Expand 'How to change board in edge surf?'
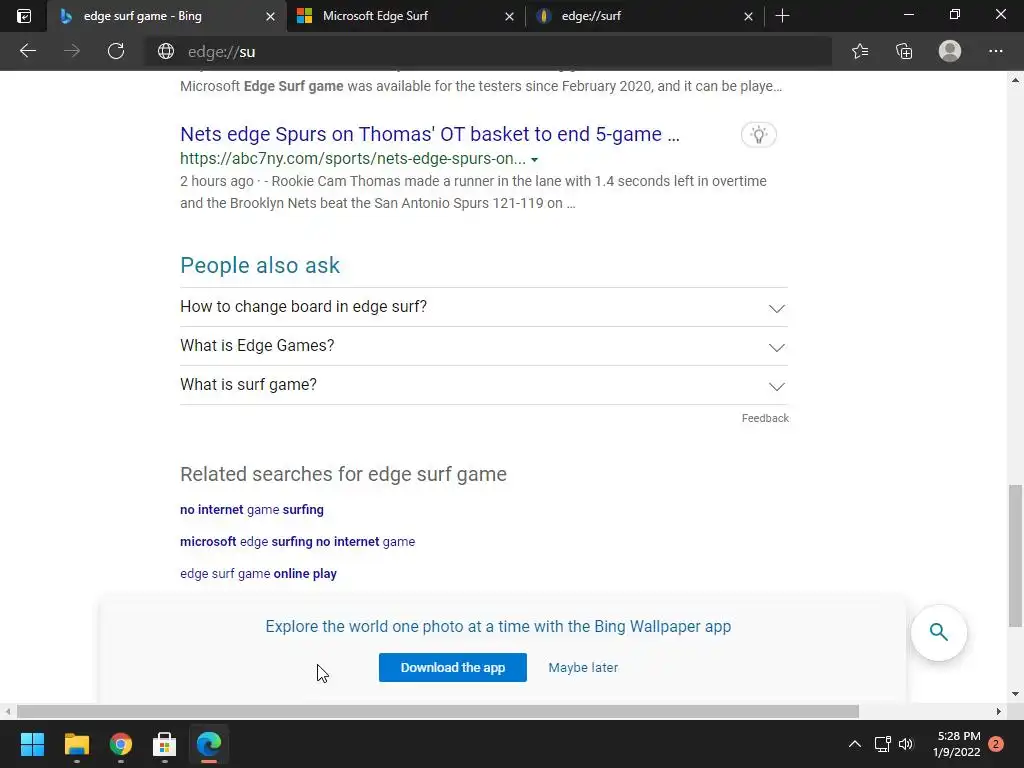Screen dimensions: 1024x768 483,307
